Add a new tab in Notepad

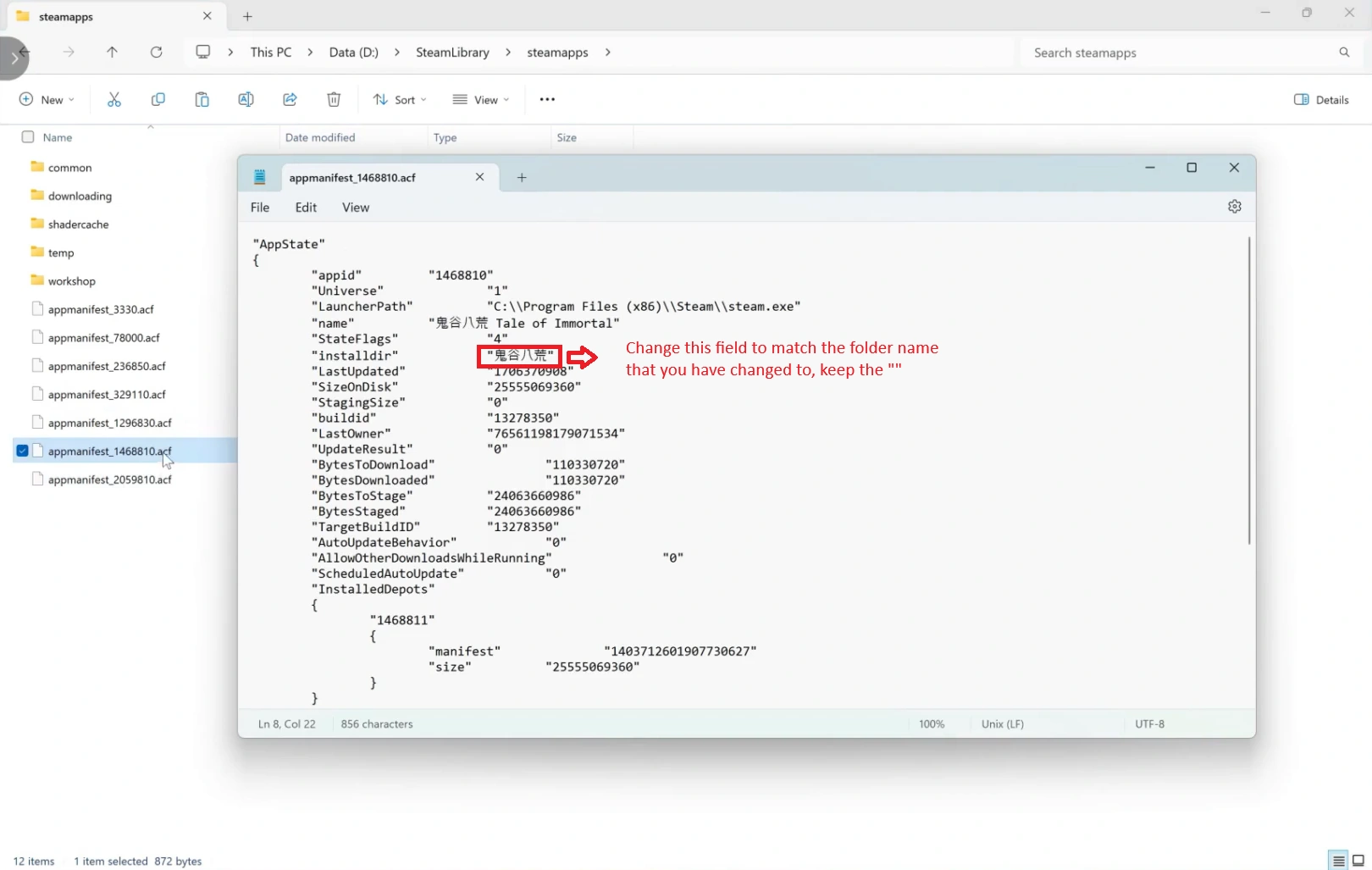point(522,177)
